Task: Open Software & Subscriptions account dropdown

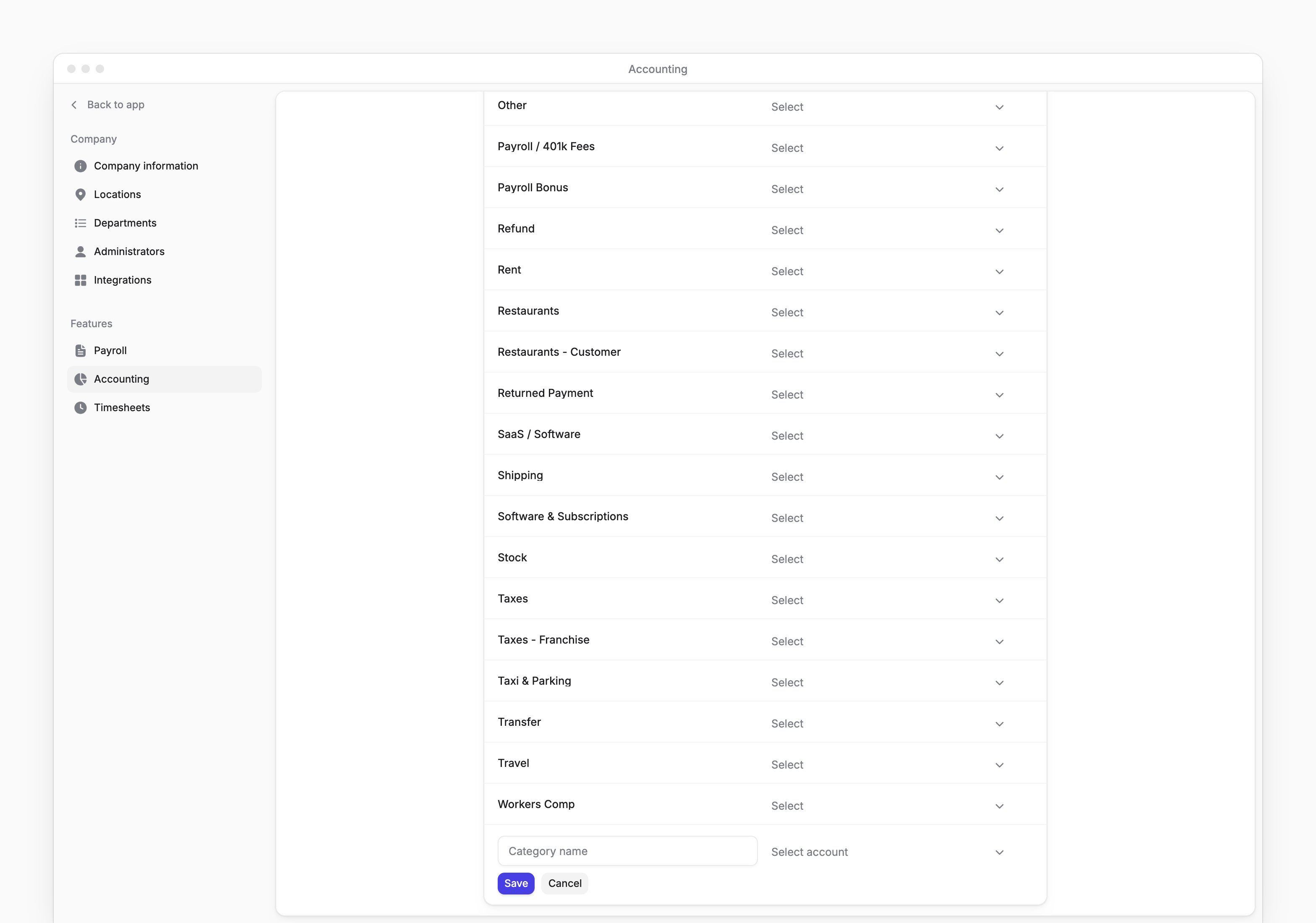Action: click(x=887, y=519)
